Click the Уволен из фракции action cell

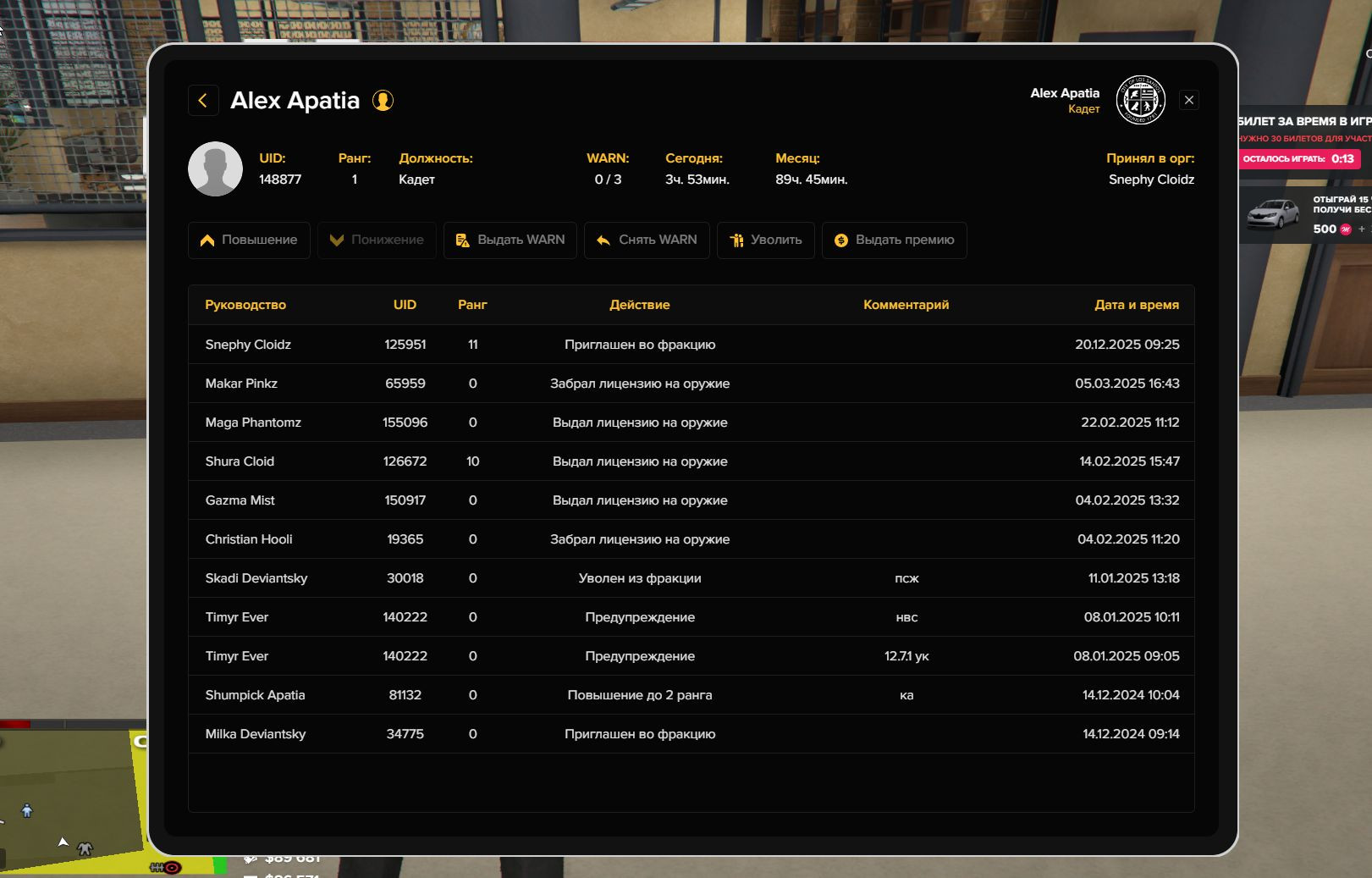tap(640, 578)
